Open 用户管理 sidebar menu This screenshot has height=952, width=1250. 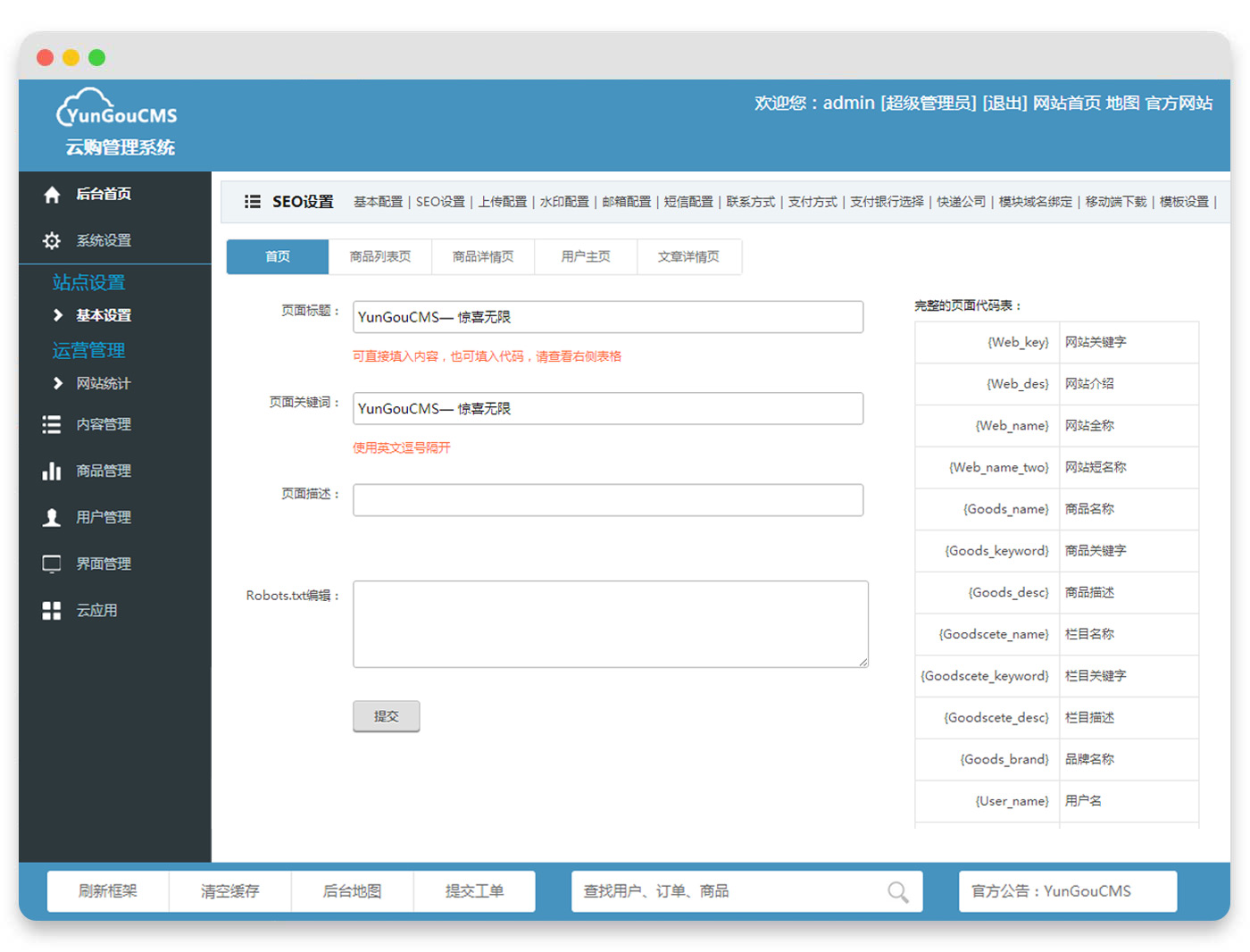[103, 517]
